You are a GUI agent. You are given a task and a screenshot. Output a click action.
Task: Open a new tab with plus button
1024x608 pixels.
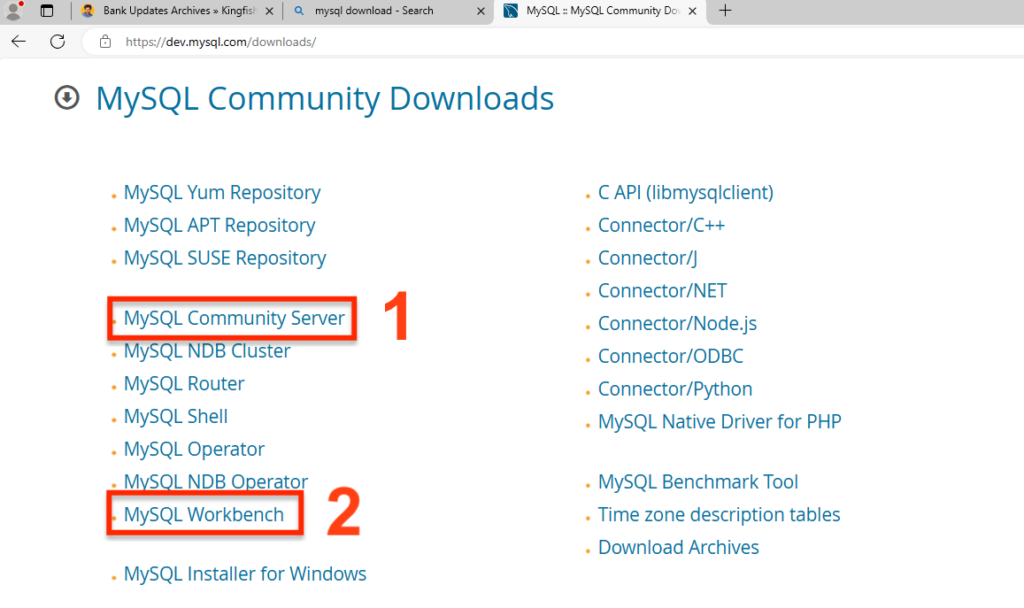coord(725,10)
